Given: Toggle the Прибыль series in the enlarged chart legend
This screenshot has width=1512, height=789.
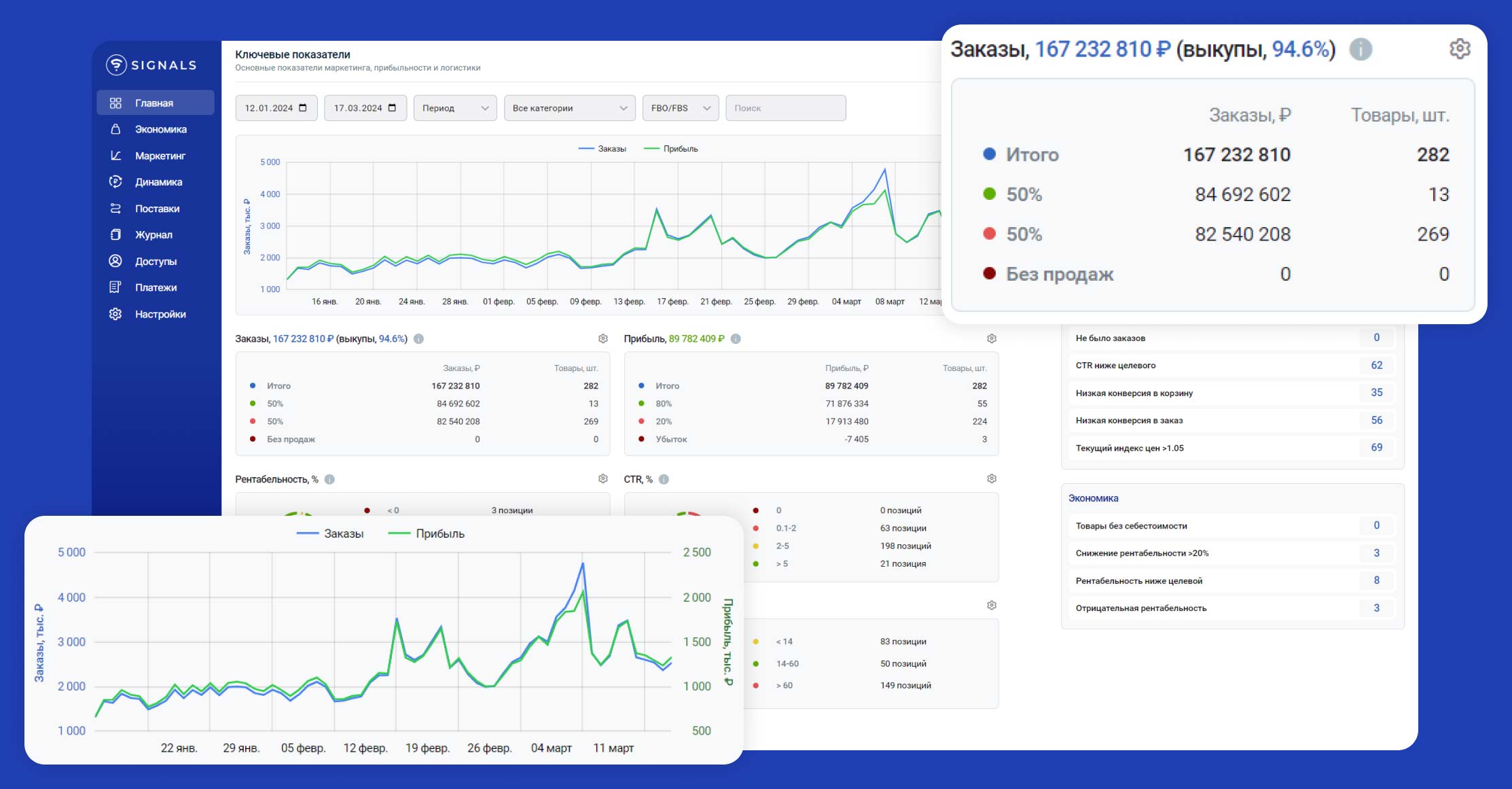Looking at the screenshot, I should click(427, 533).
